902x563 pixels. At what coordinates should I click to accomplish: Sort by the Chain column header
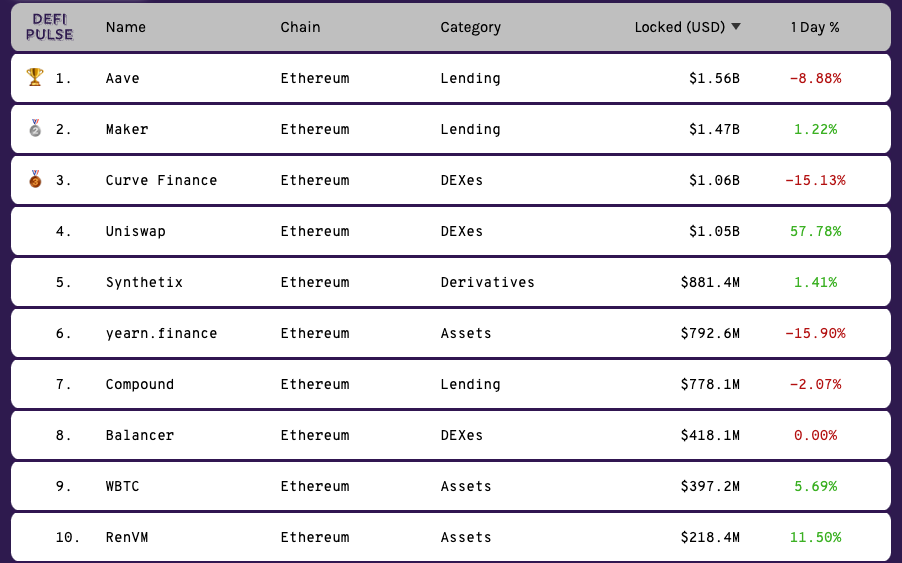[x=300, y=27]
